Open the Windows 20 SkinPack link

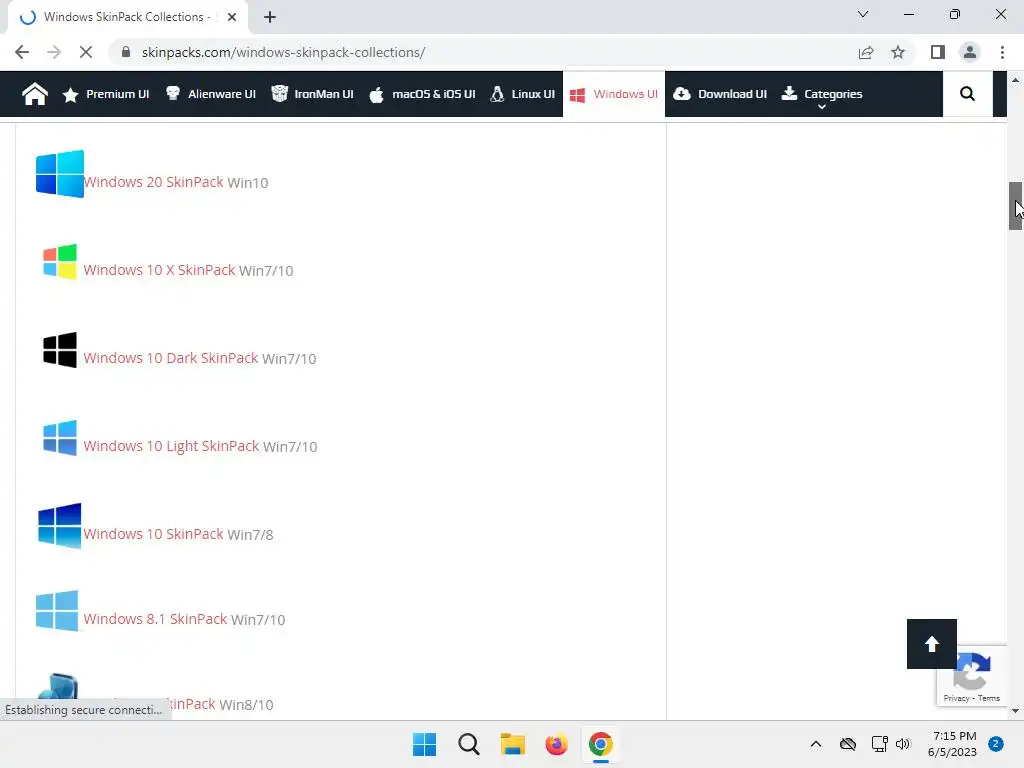pyautogui.click(x=153, y=182)
